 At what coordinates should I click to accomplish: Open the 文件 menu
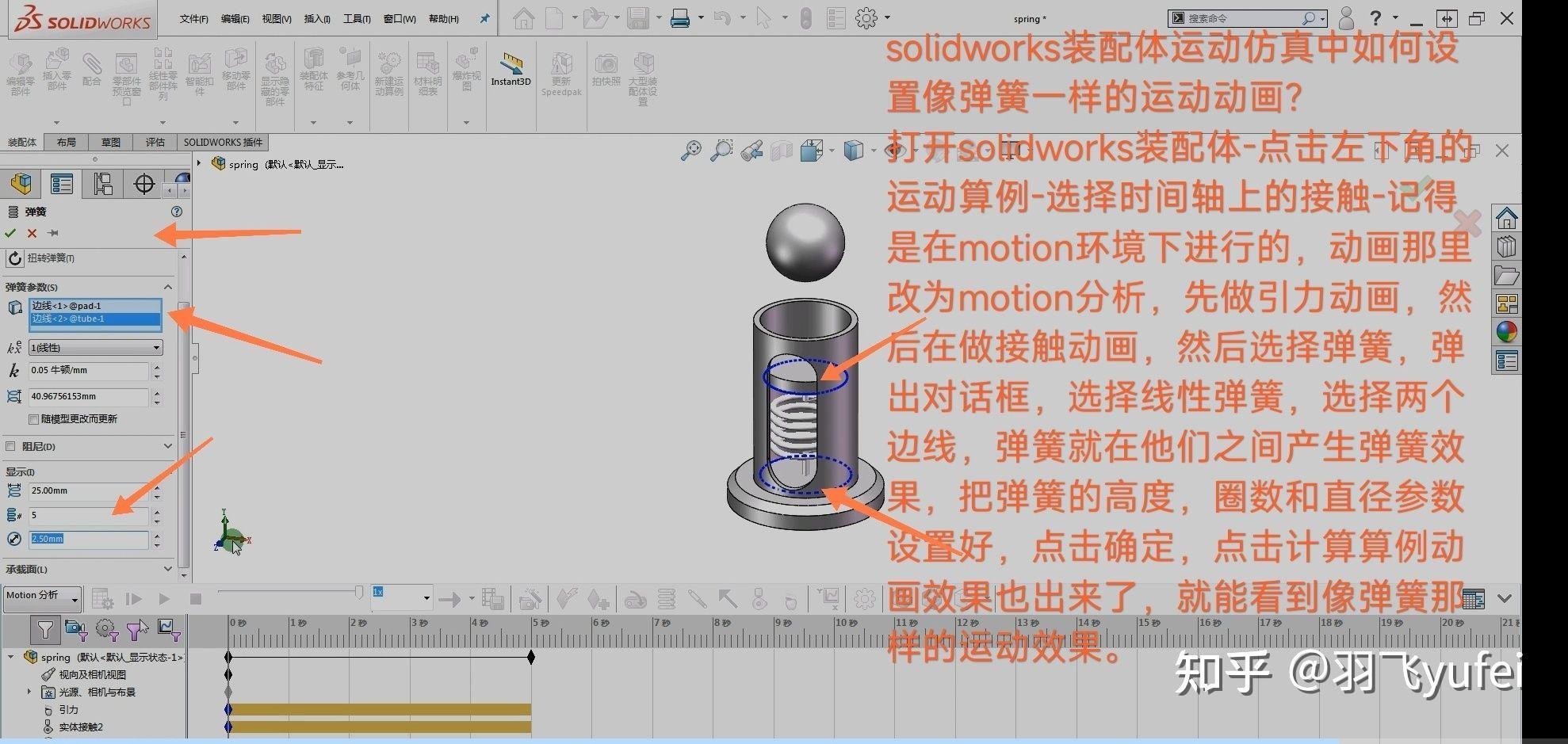[193, 19]
